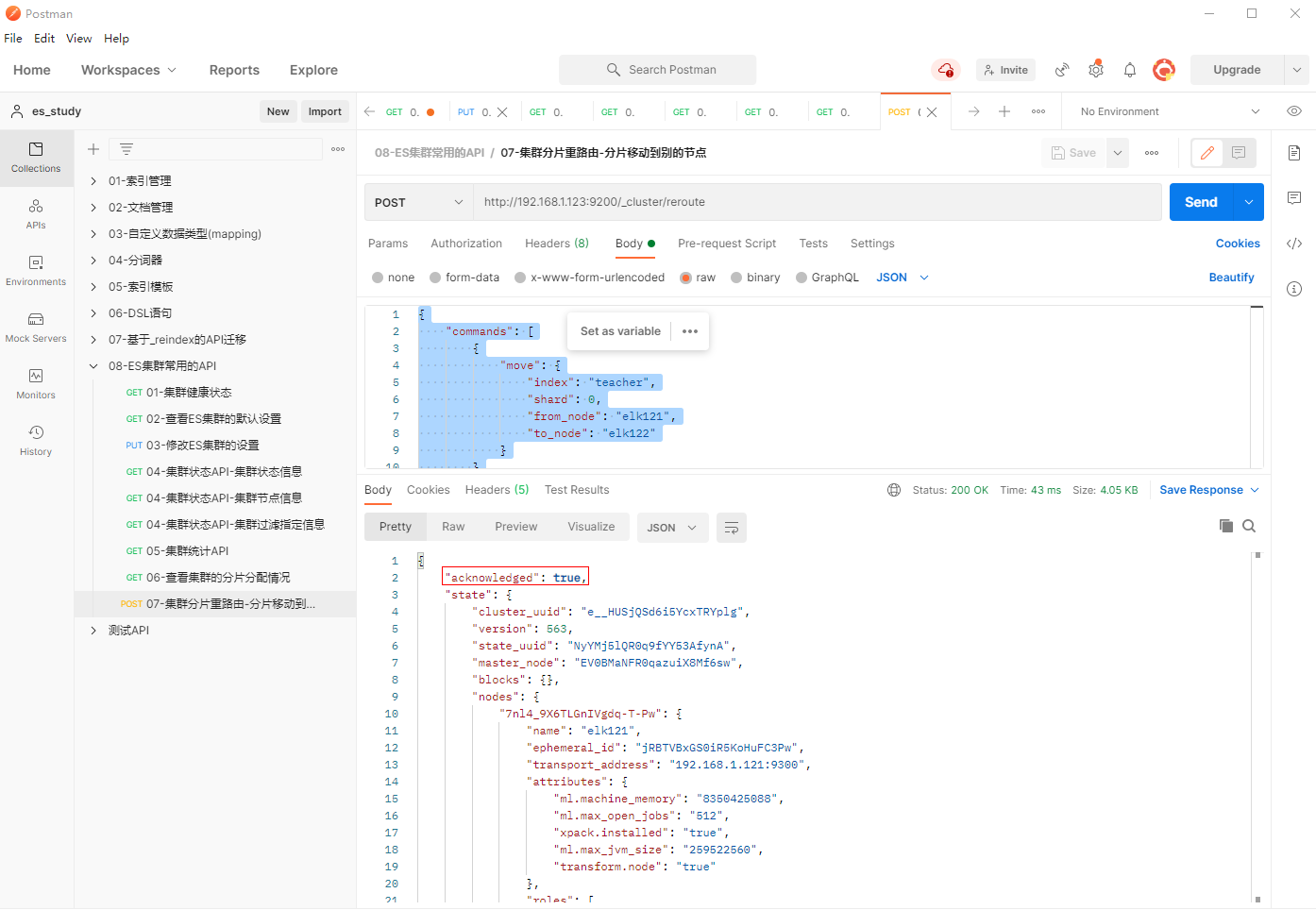This screenshot has height=910, width=1316.
Task: Click the notifications bell icon
Action: 1130,70
